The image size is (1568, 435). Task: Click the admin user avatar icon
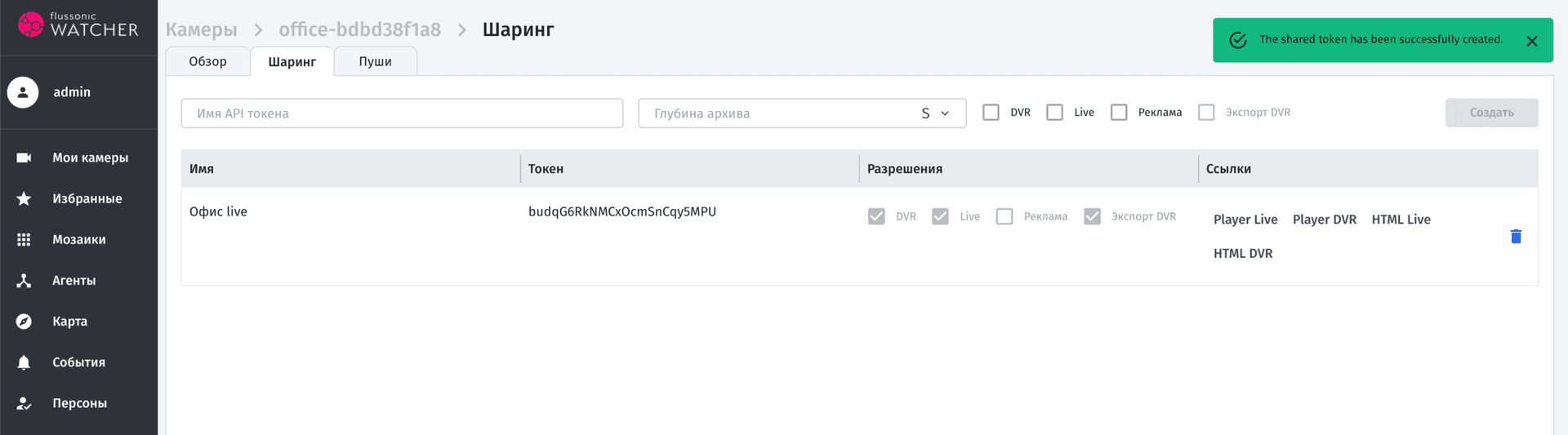click(23, 92)
